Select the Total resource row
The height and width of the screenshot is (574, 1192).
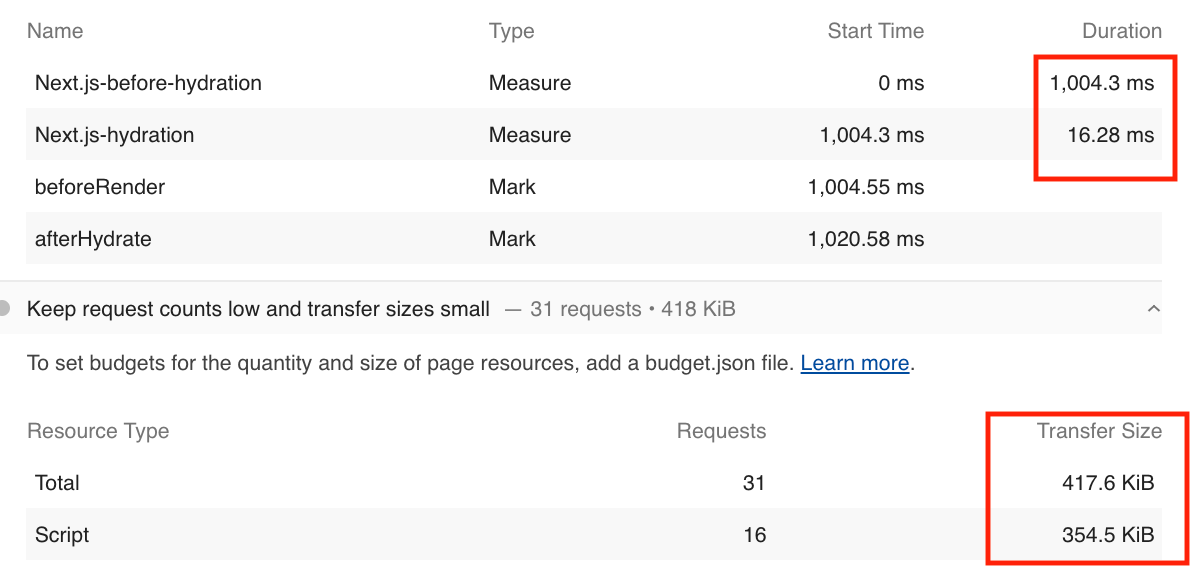click(594, 483)
